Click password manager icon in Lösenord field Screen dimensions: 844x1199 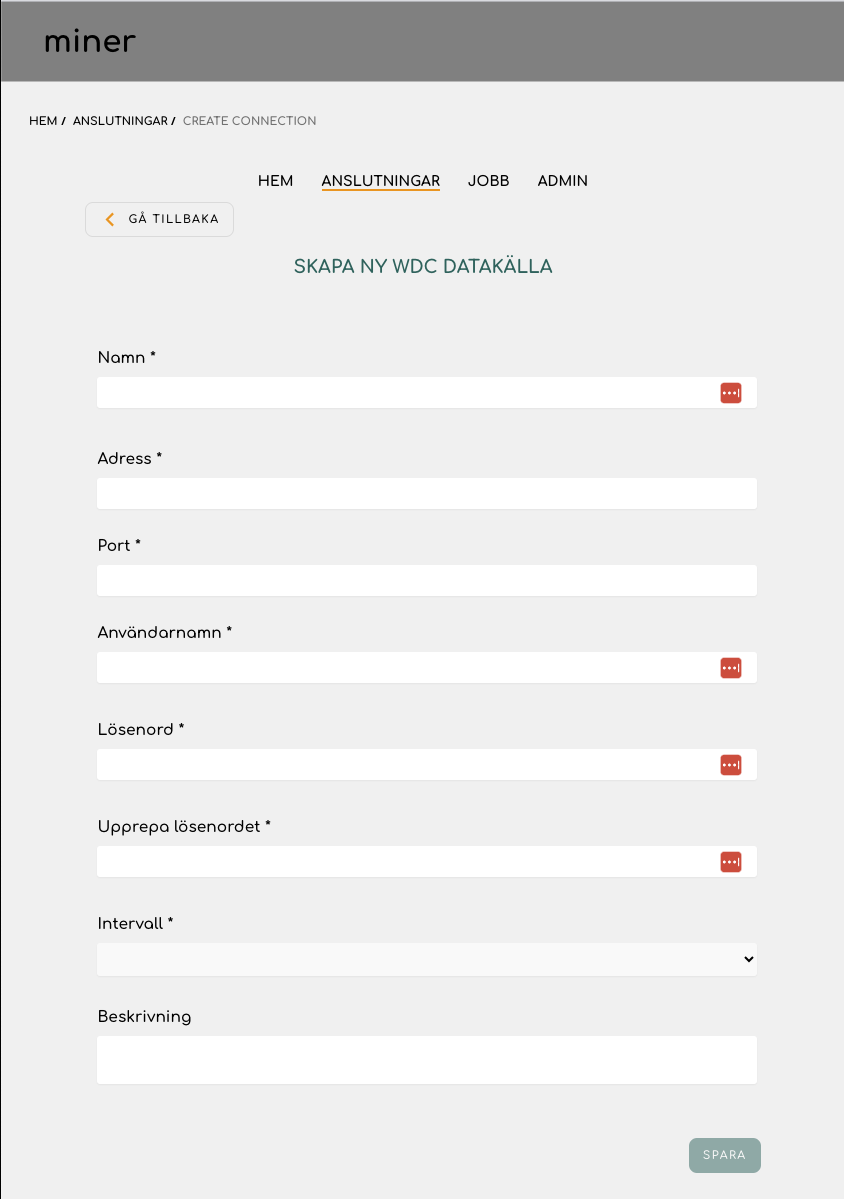[731, 765]
